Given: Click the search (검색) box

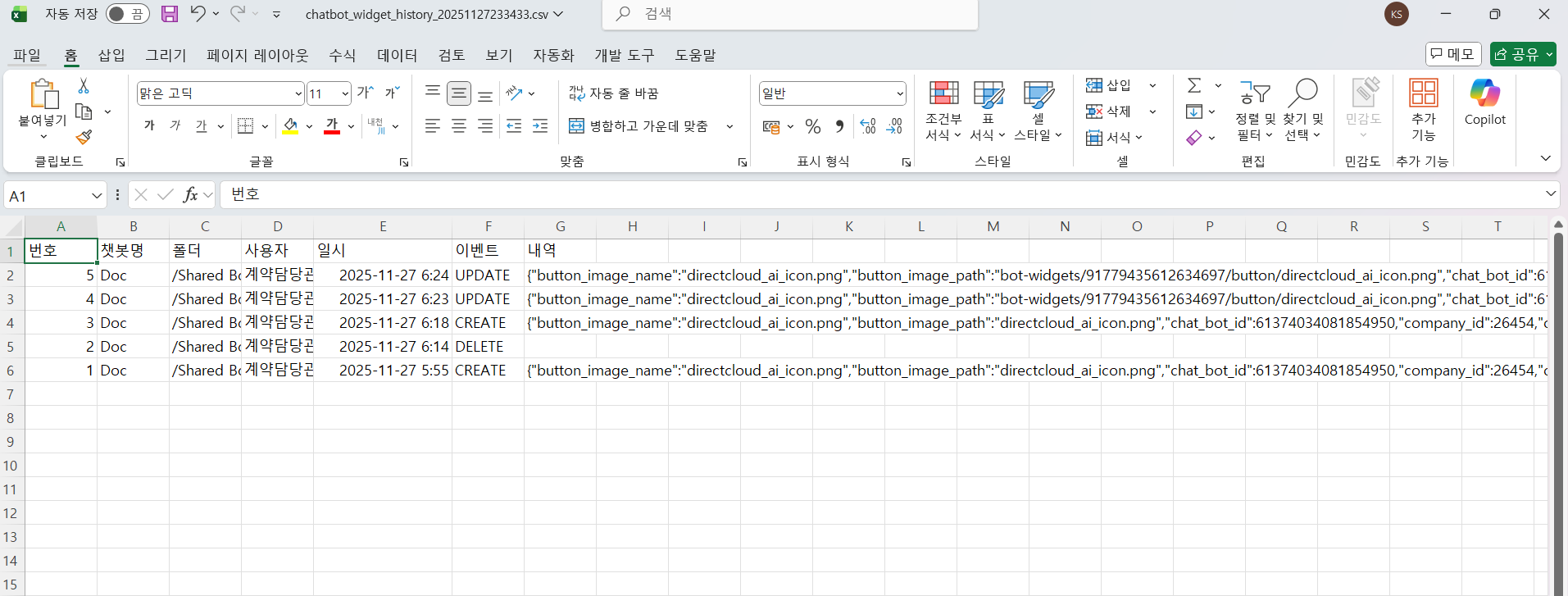Looking at the screenshot, I should 790,14.
